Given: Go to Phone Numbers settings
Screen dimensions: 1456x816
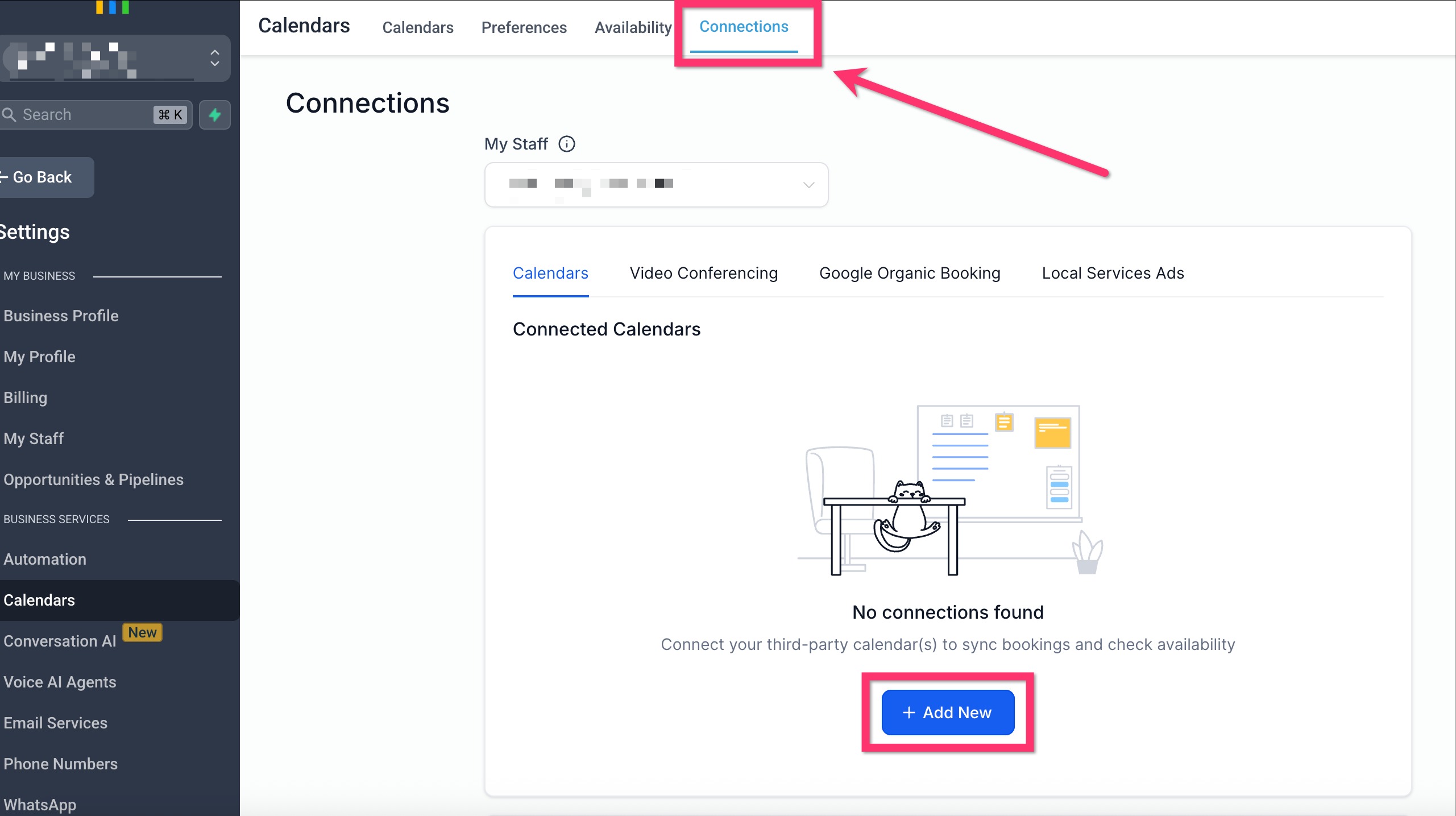Looking at the screenshot, I should point(60,764).
